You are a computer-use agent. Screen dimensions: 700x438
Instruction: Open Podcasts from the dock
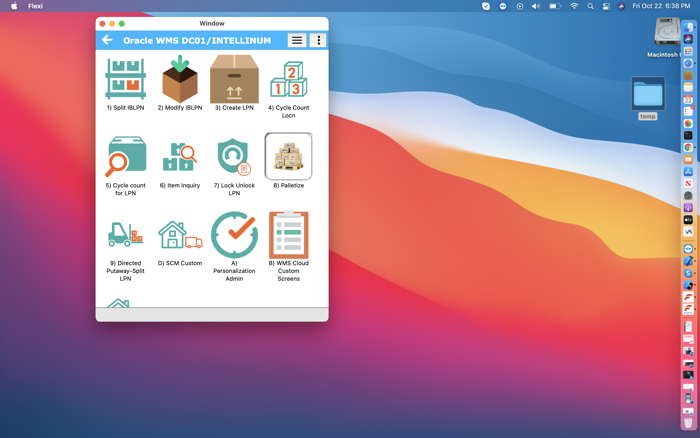(688, 207)
